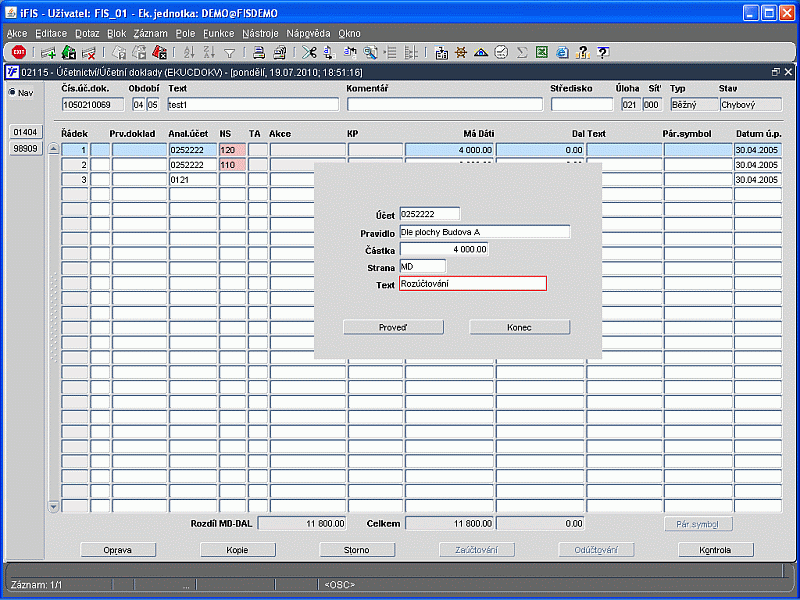Click the printer icon
The image size is (800, 600).
[259, 52]
